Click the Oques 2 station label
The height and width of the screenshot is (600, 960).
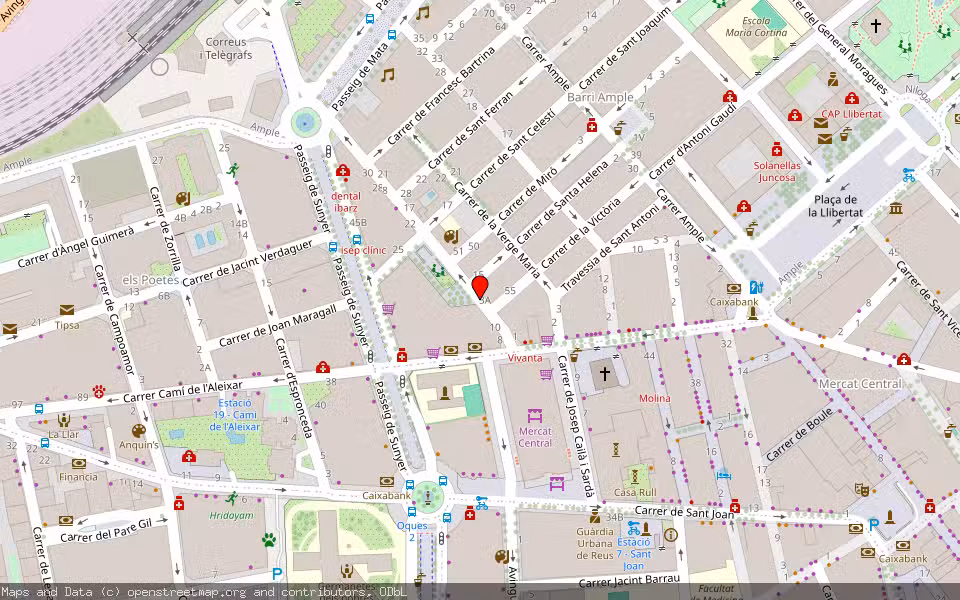[412, 531]
